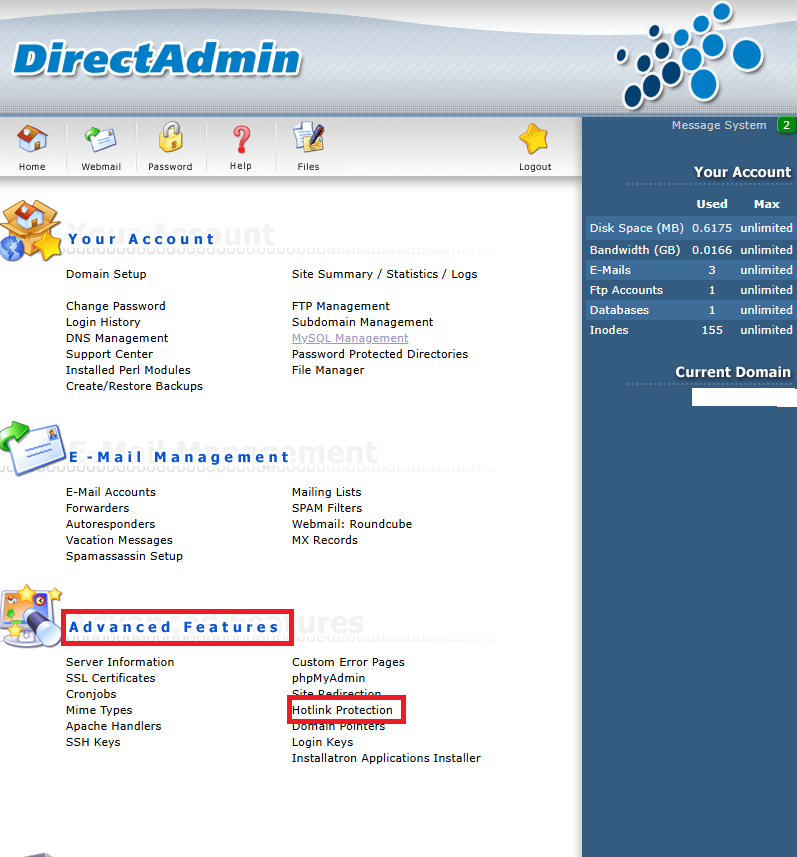This screenshot has width=797, height=857.
Task: Click the Logout star icon
Action: click(534, 139)
